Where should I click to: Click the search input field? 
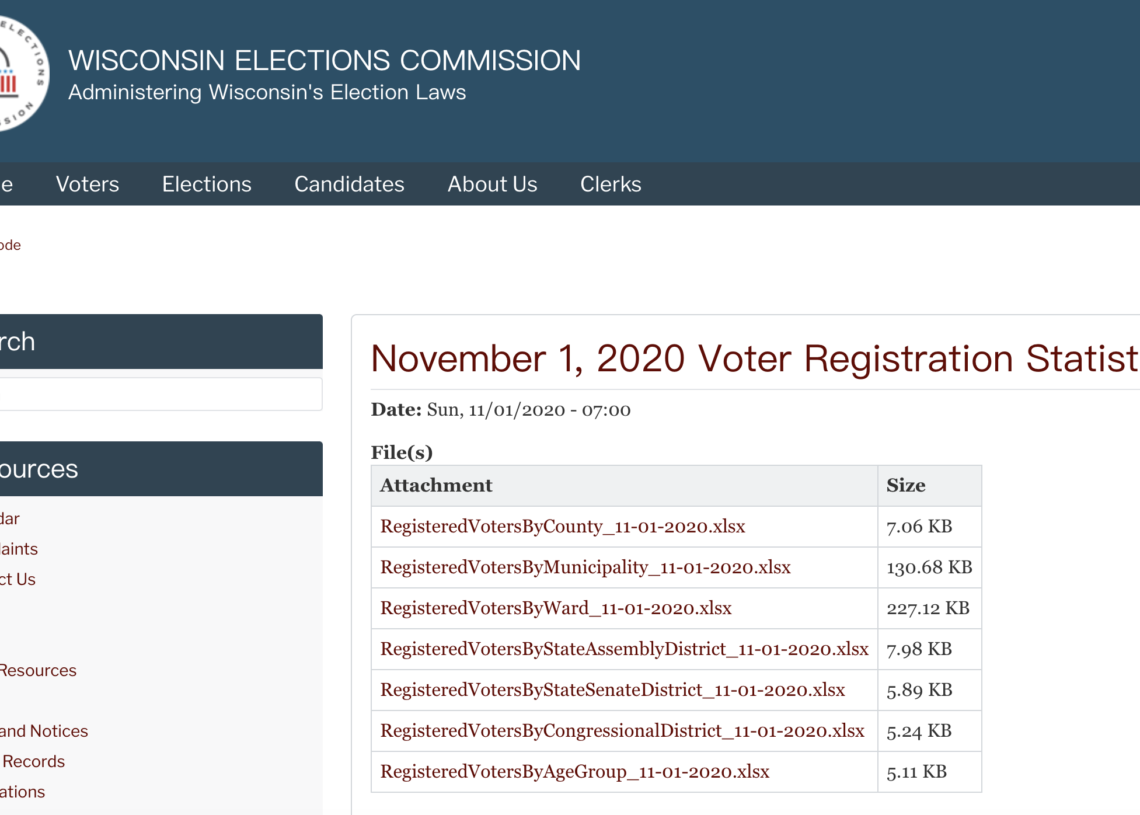tap(161, 394)
